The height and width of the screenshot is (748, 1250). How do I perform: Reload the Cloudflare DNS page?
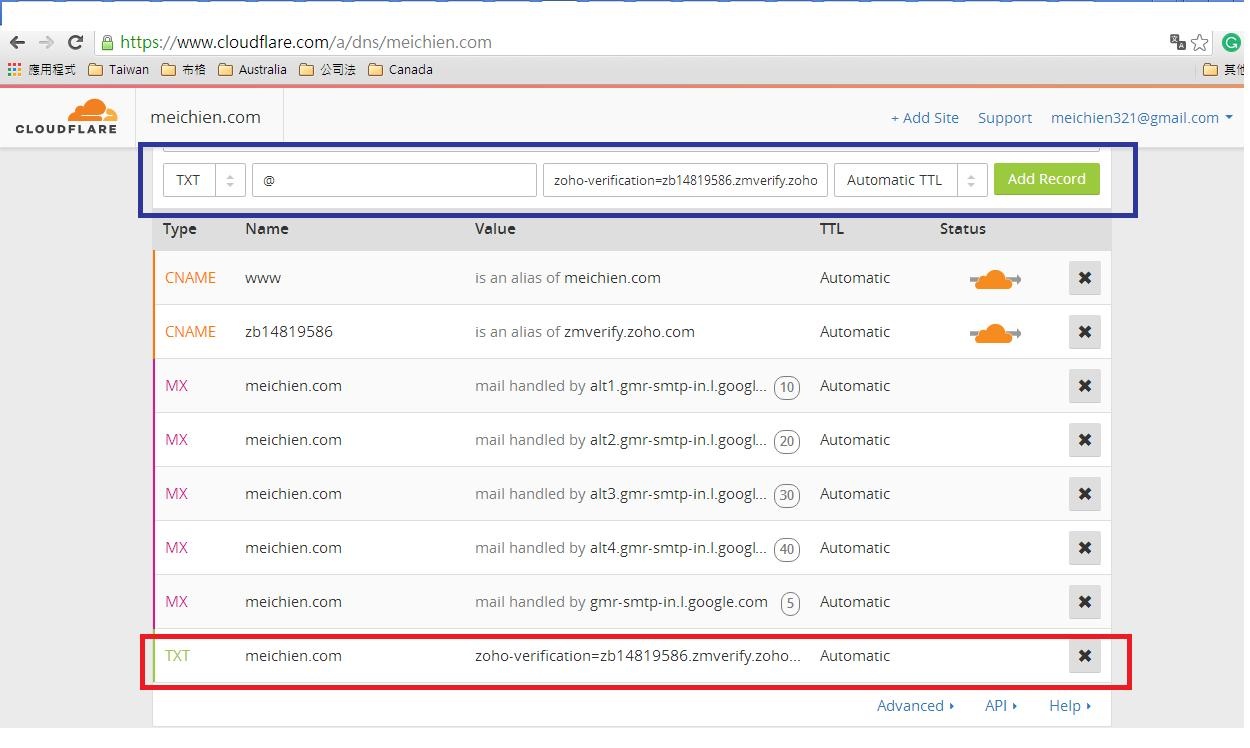[x=75, y=42]
